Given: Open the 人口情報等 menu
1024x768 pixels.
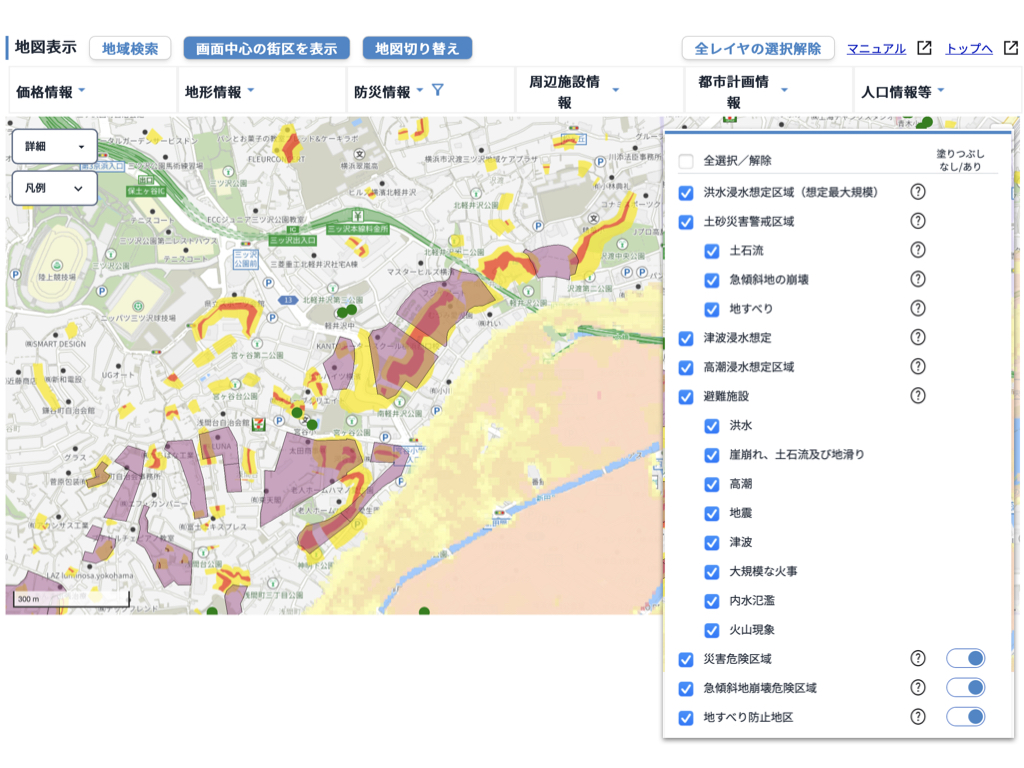Looking at the screenshot, I should [903, 92].
